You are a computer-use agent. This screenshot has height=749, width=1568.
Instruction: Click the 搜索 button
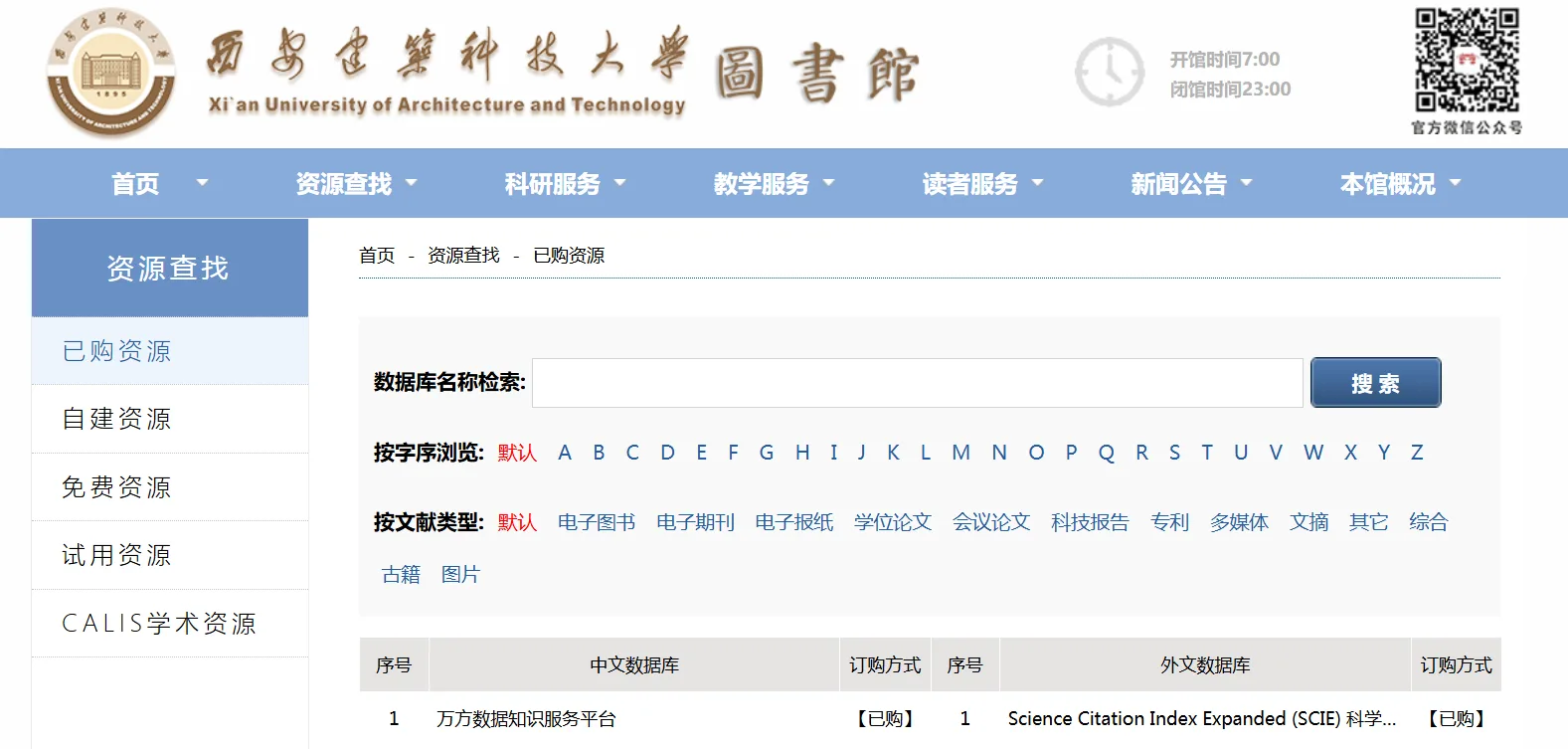[1375, 383]
